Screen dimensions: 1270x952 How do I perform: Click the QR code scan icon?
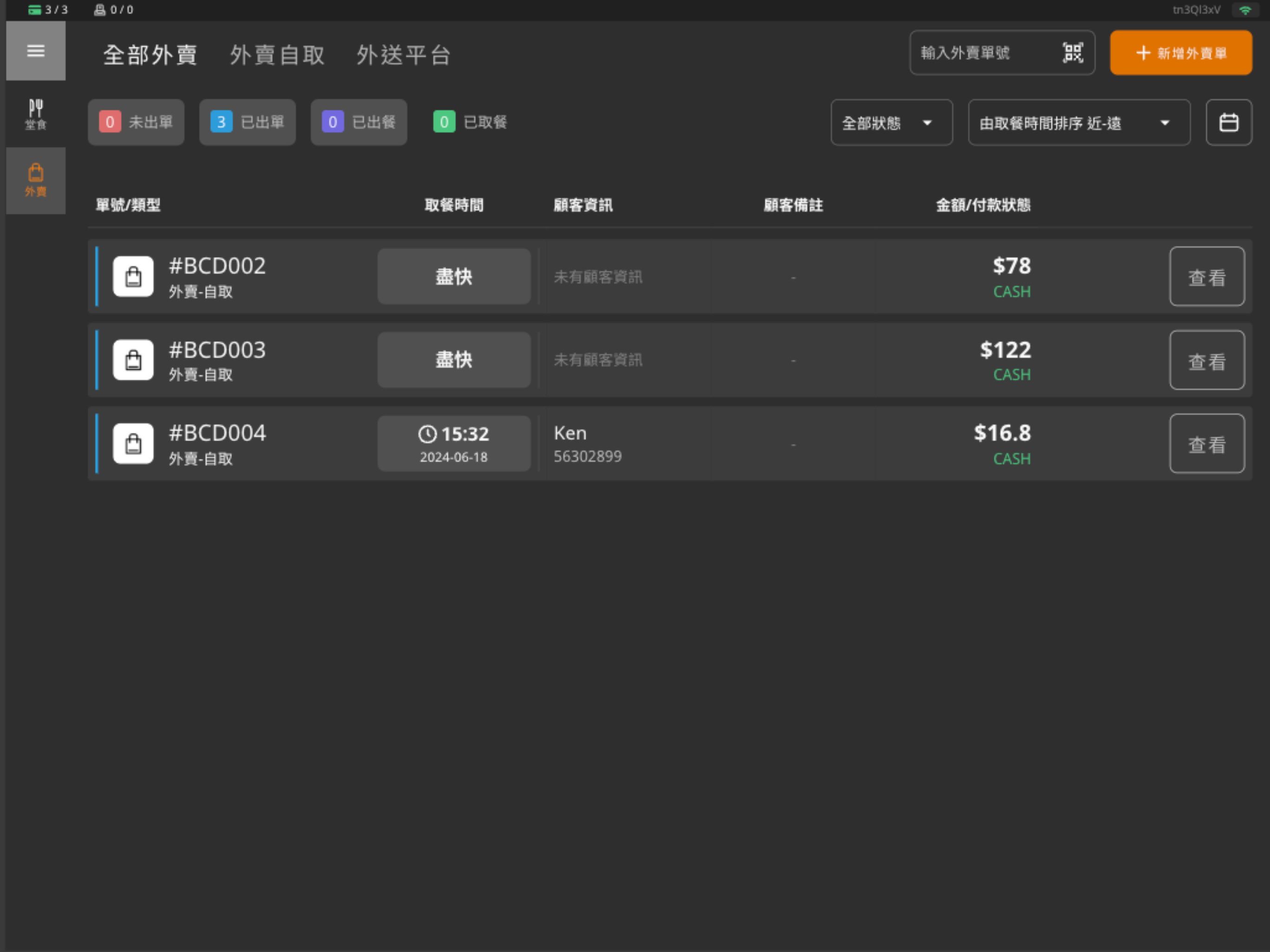[1072, 53]
